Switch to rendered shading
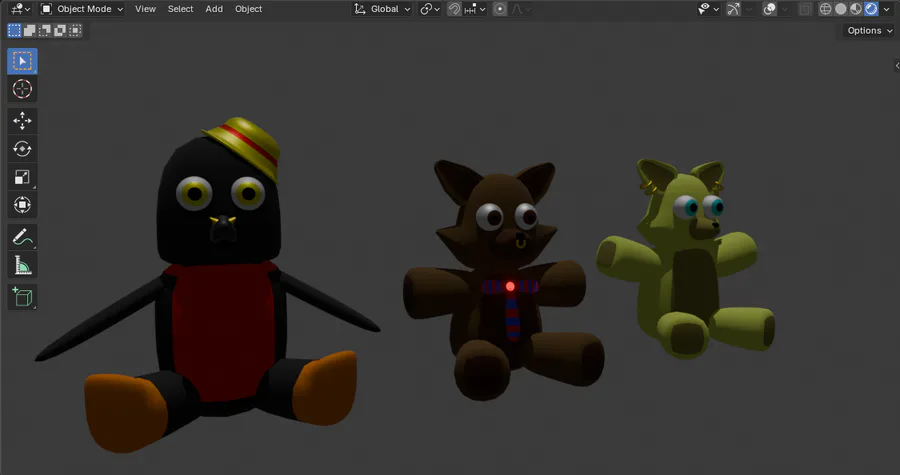Viewport: 900px width, 475px height. 871,9
